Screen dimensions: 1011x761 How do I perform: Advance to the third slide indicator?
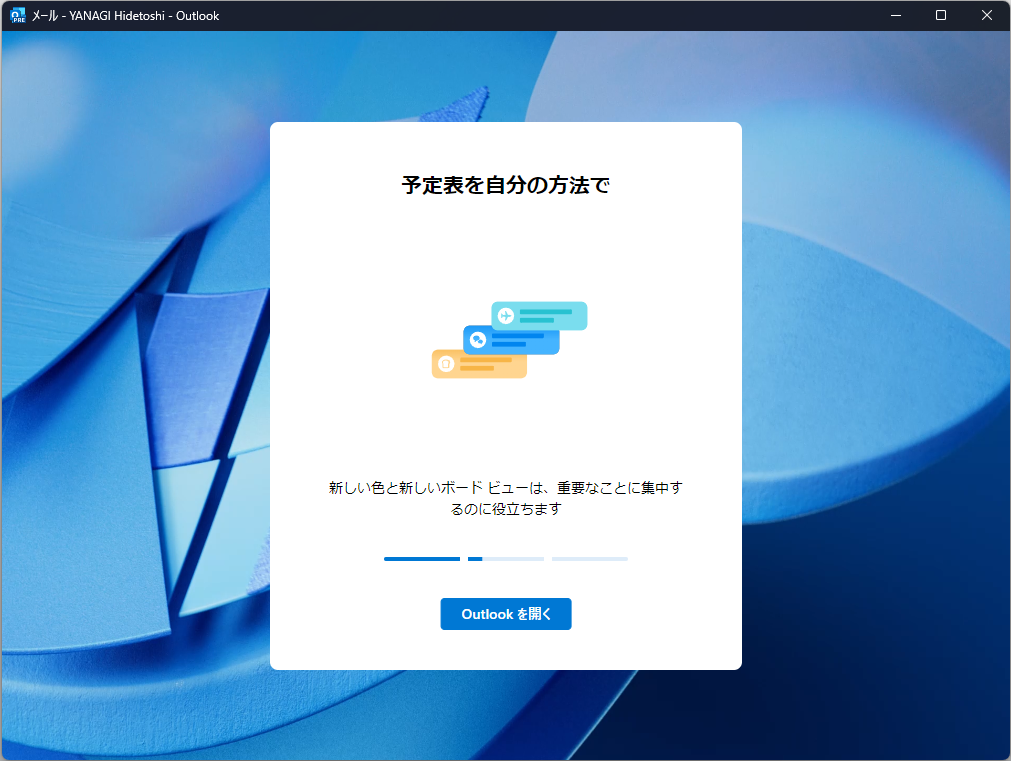(x=589, y=558)
